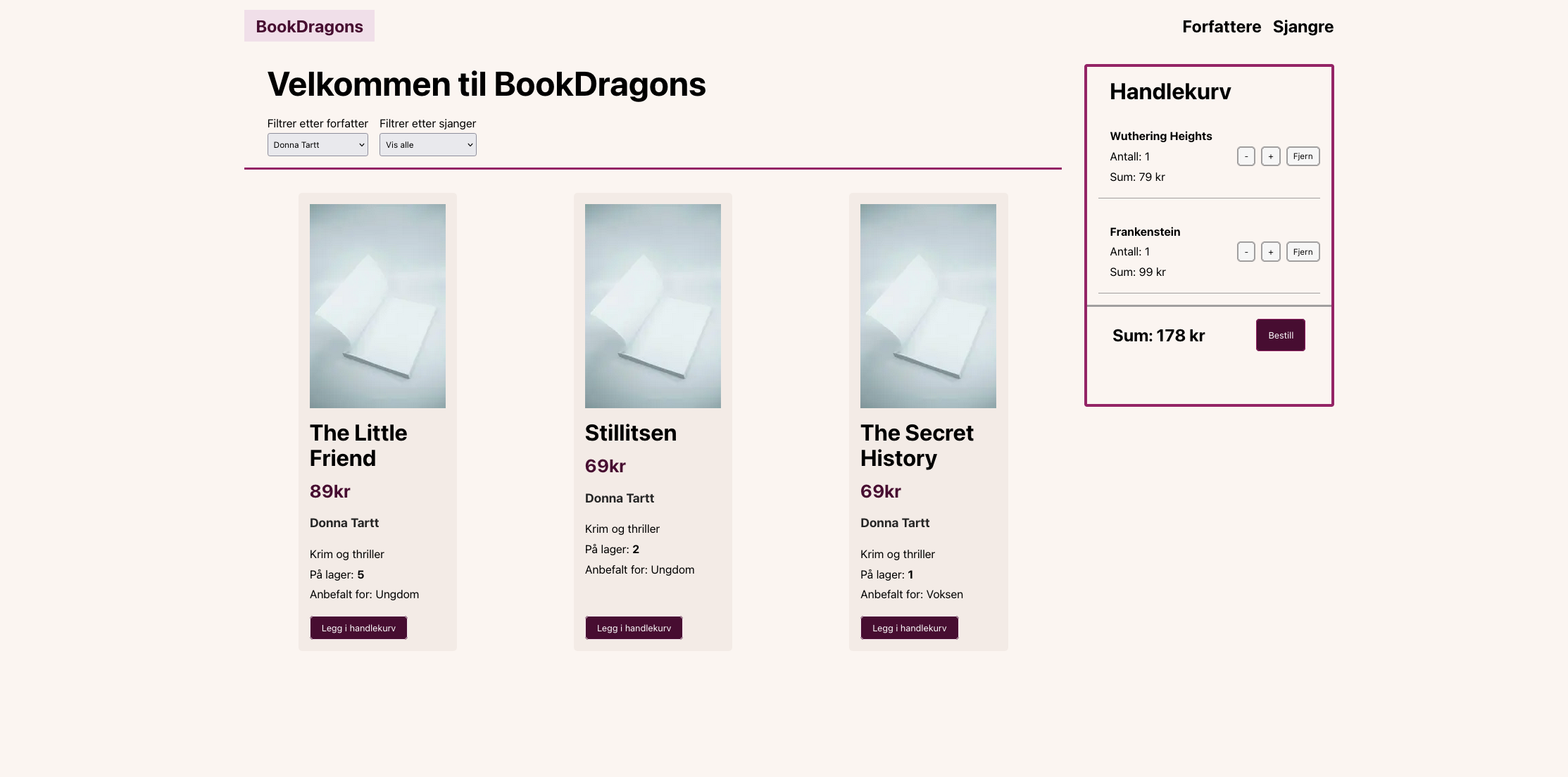Open the genre filter dropdown
1568x777 pixels.
pyautogui.click(x=427, y=145)
